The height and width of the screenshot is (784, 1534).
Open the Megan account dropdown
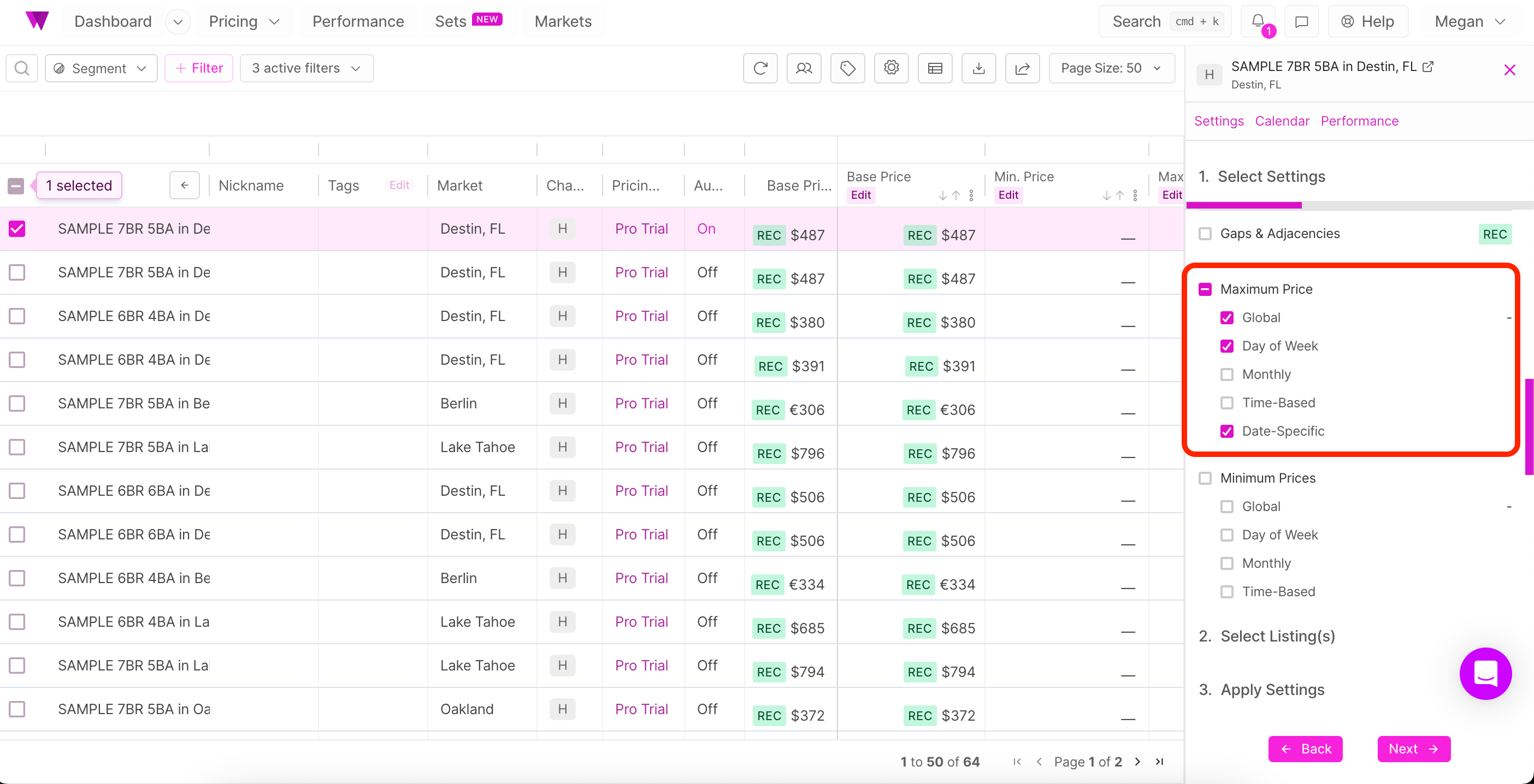1470,21
